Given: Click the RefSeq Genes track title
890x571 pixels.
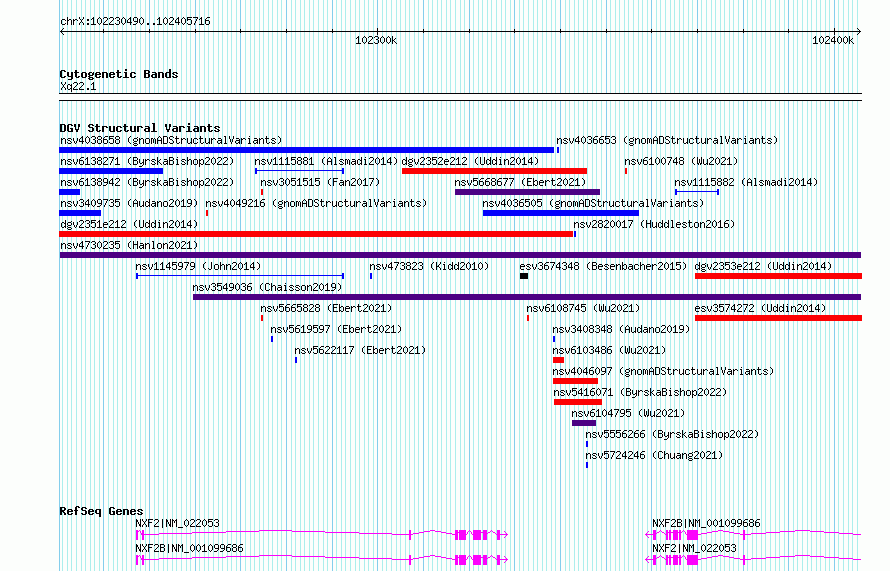Looking at the screenshot, I should (101, 511).
